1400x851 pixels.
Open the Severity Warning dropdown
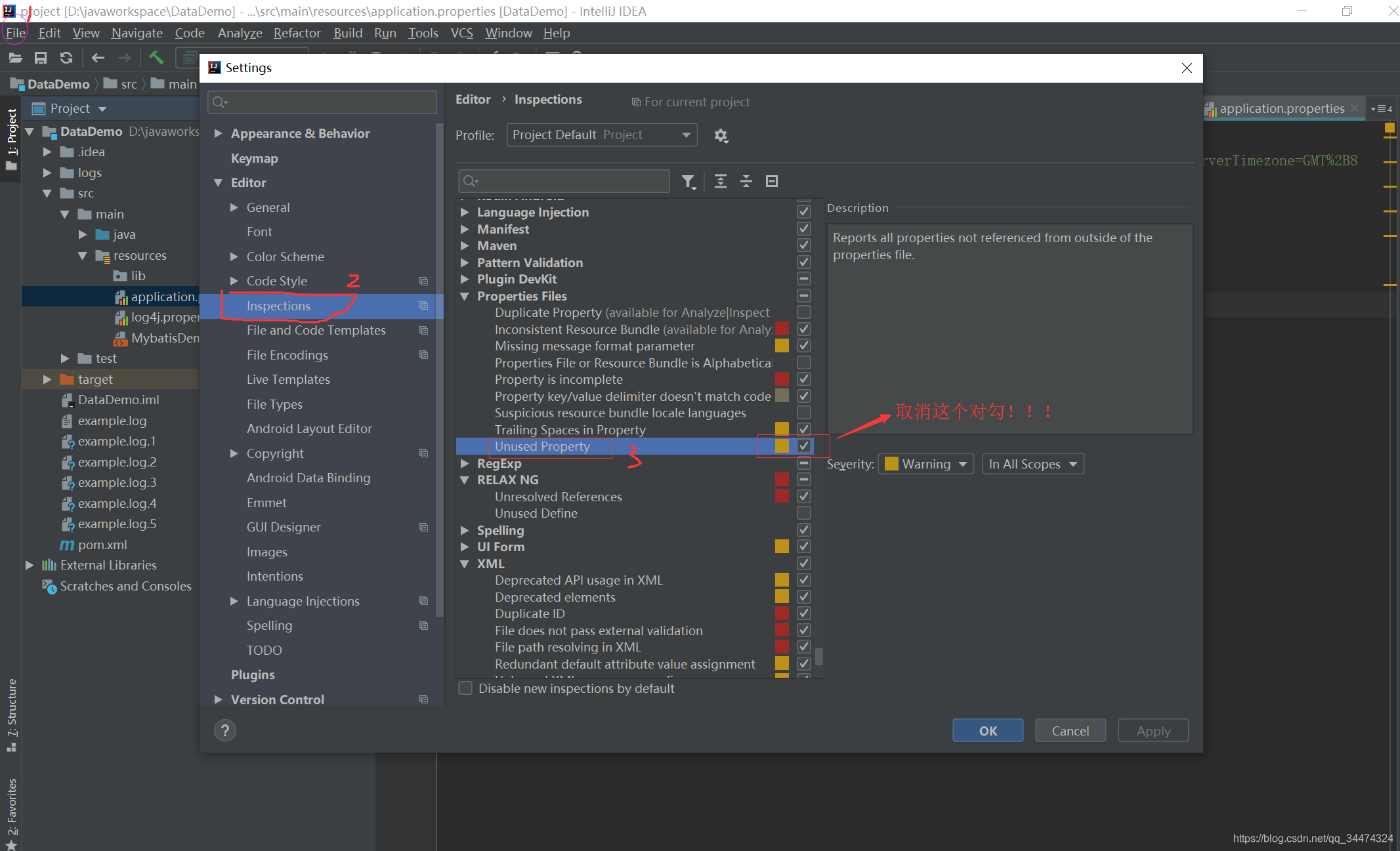925,464
